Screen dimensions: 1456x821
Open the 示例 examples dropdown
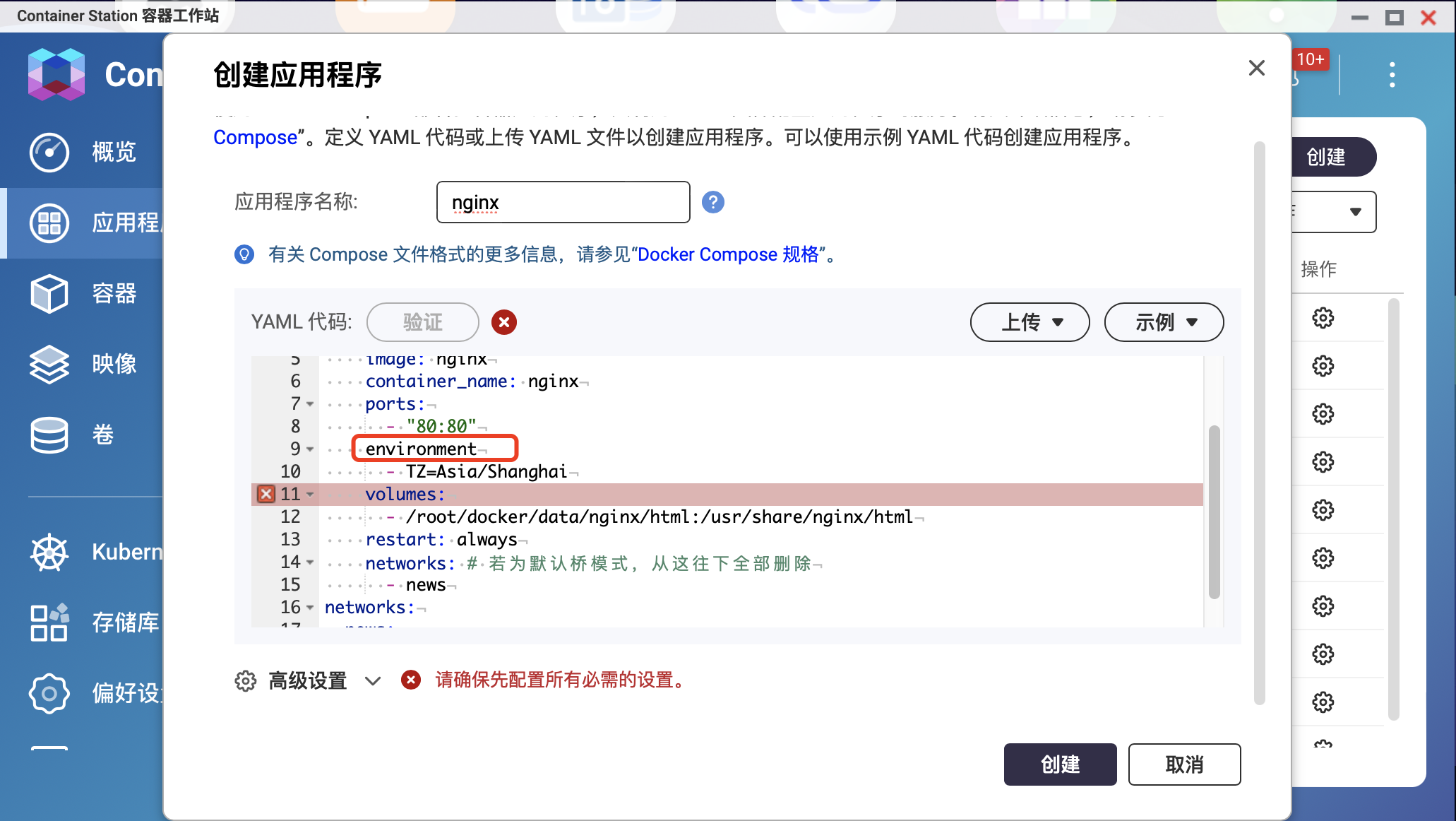(x=1164, y=322)
